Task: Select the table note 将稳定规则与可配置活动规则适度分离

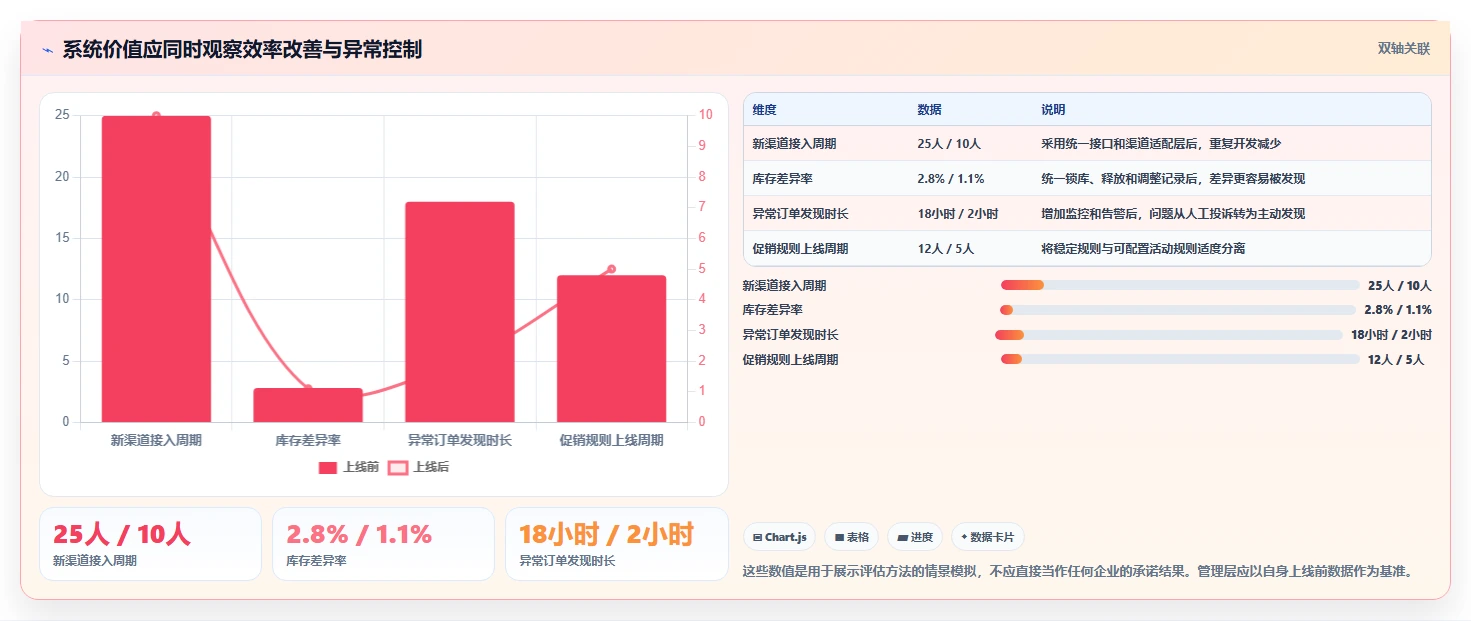Action: (x=1143, y=248)
